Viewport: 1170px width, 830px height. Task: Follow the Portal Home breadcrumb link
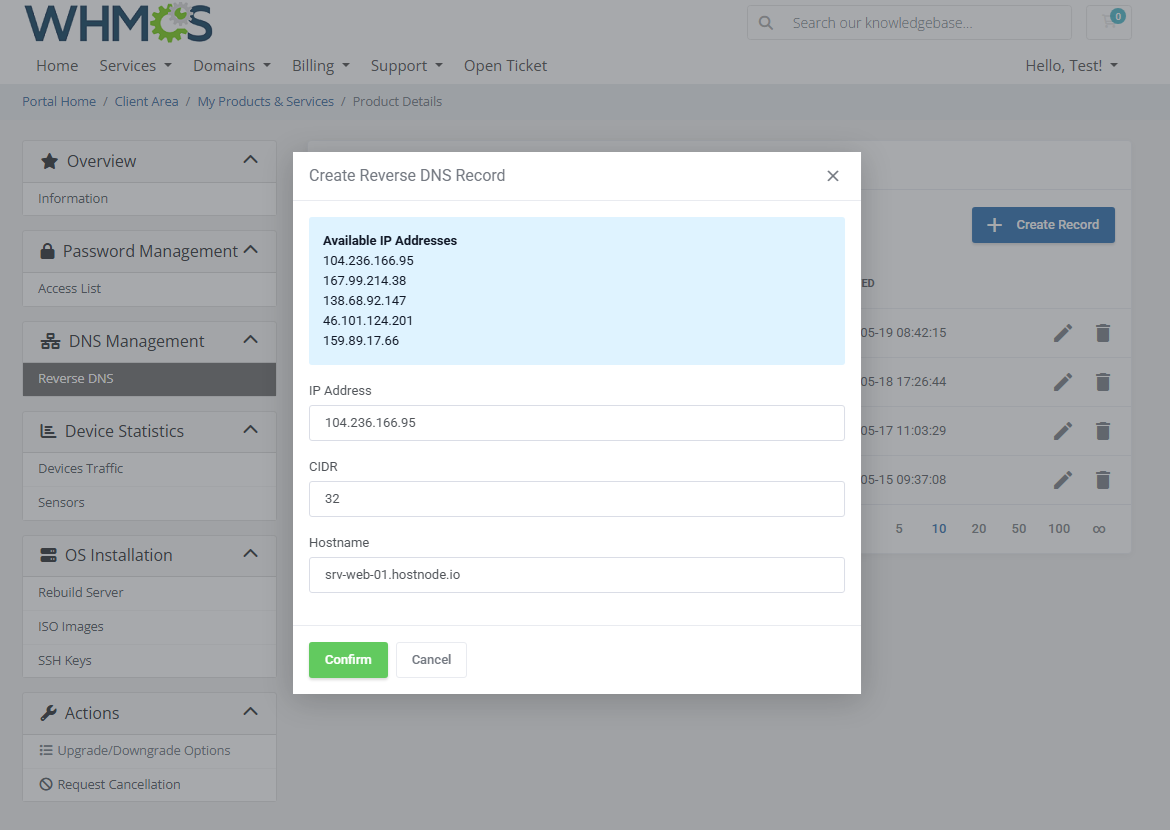[x=59, y=102]
